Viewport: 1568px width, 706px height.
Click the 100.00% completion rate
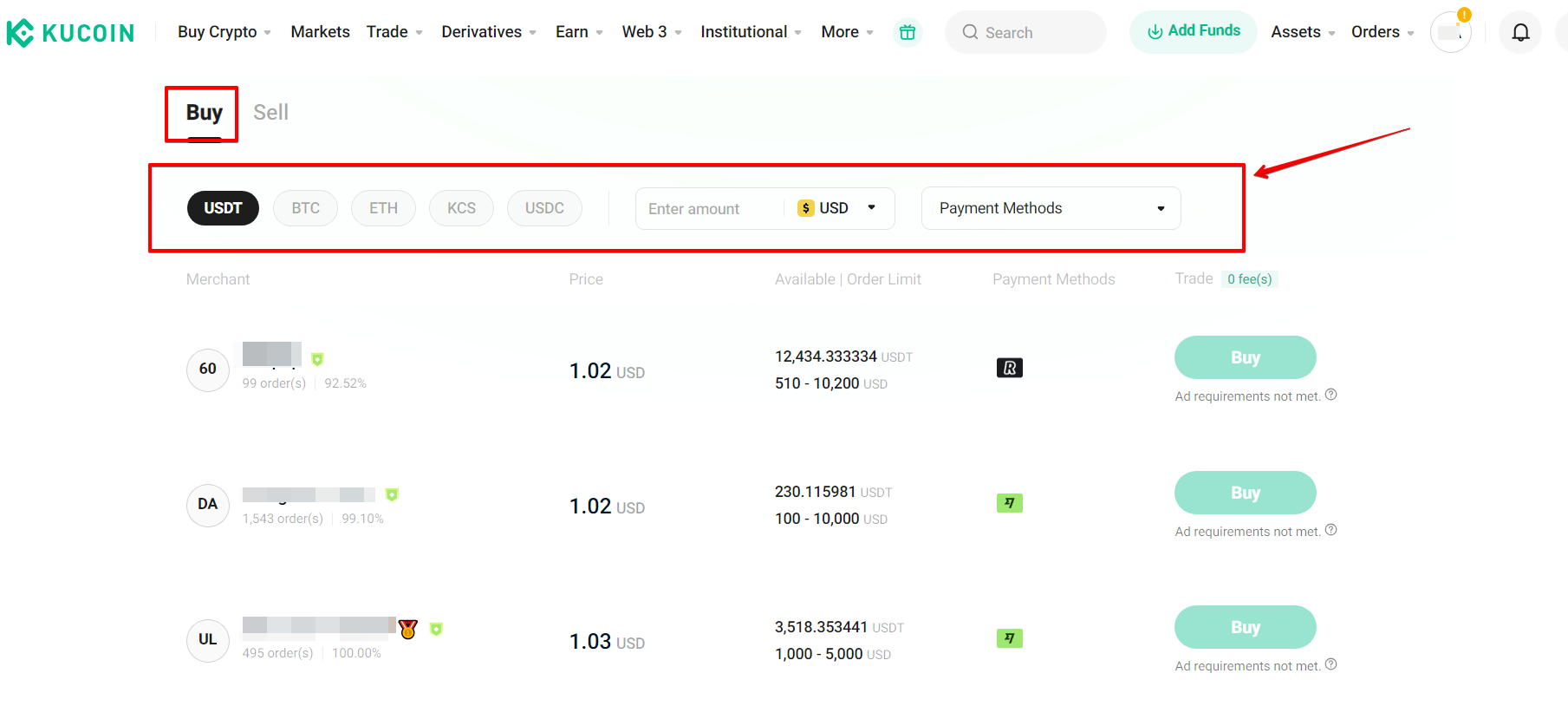[x=356, y=653]
